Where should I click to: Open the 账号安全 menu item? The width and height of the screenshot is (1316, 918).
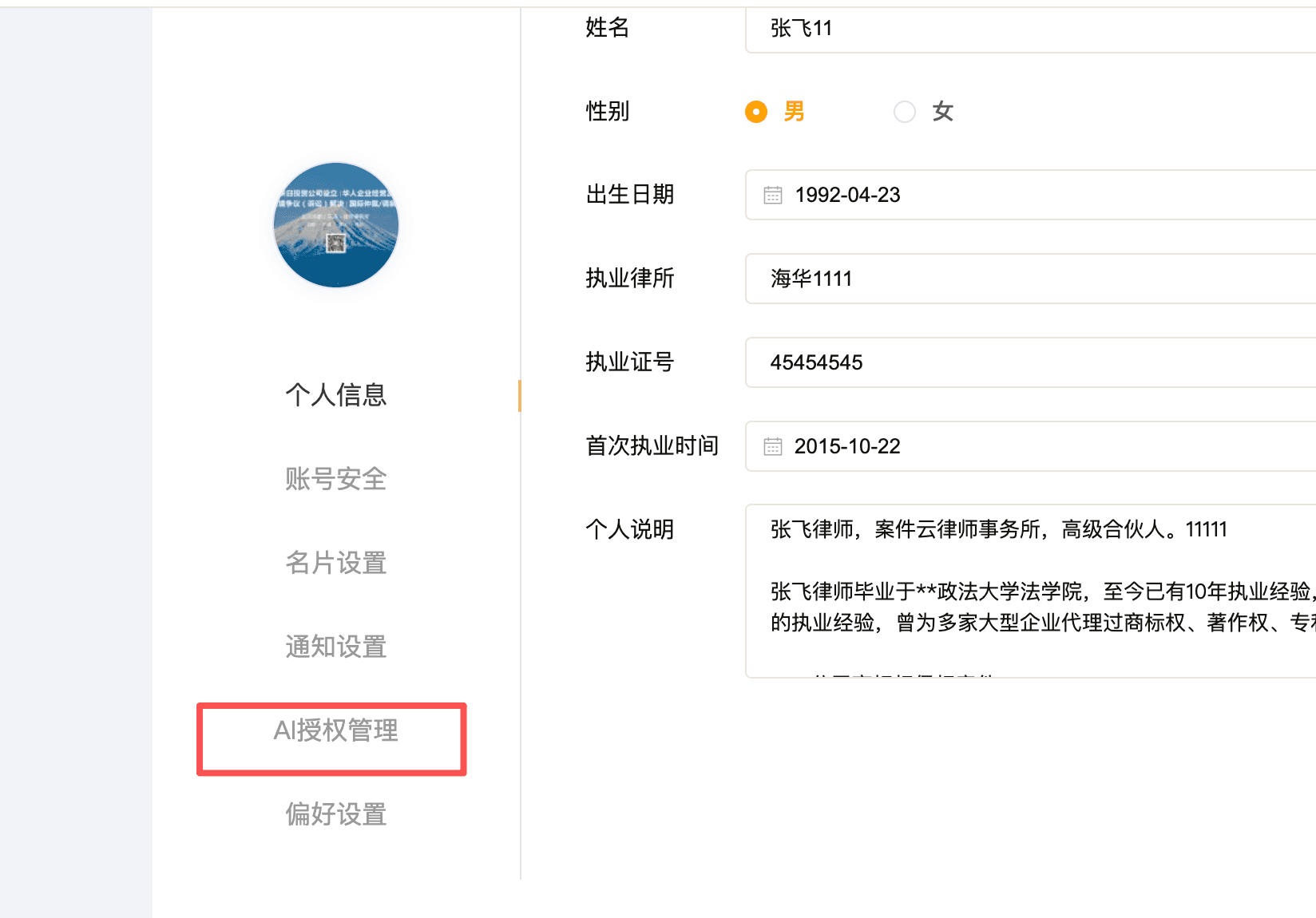pos(336,479)
